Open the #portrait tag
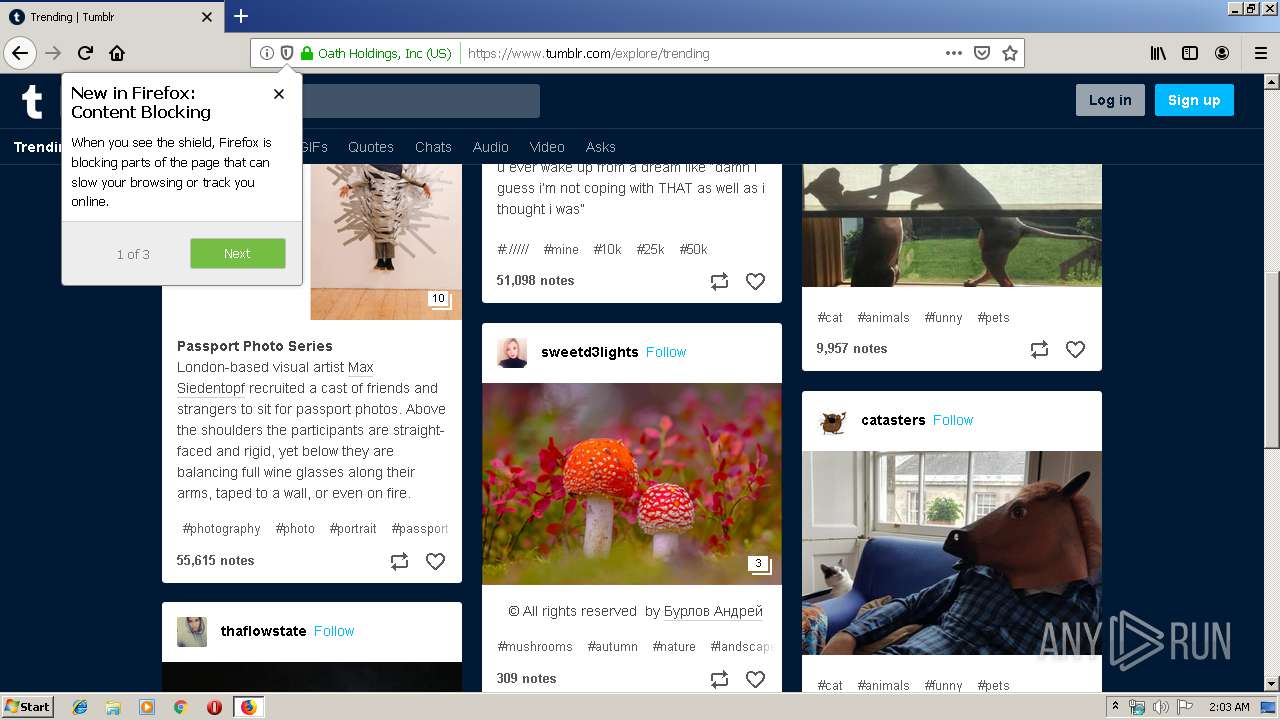 pos(353,529)
